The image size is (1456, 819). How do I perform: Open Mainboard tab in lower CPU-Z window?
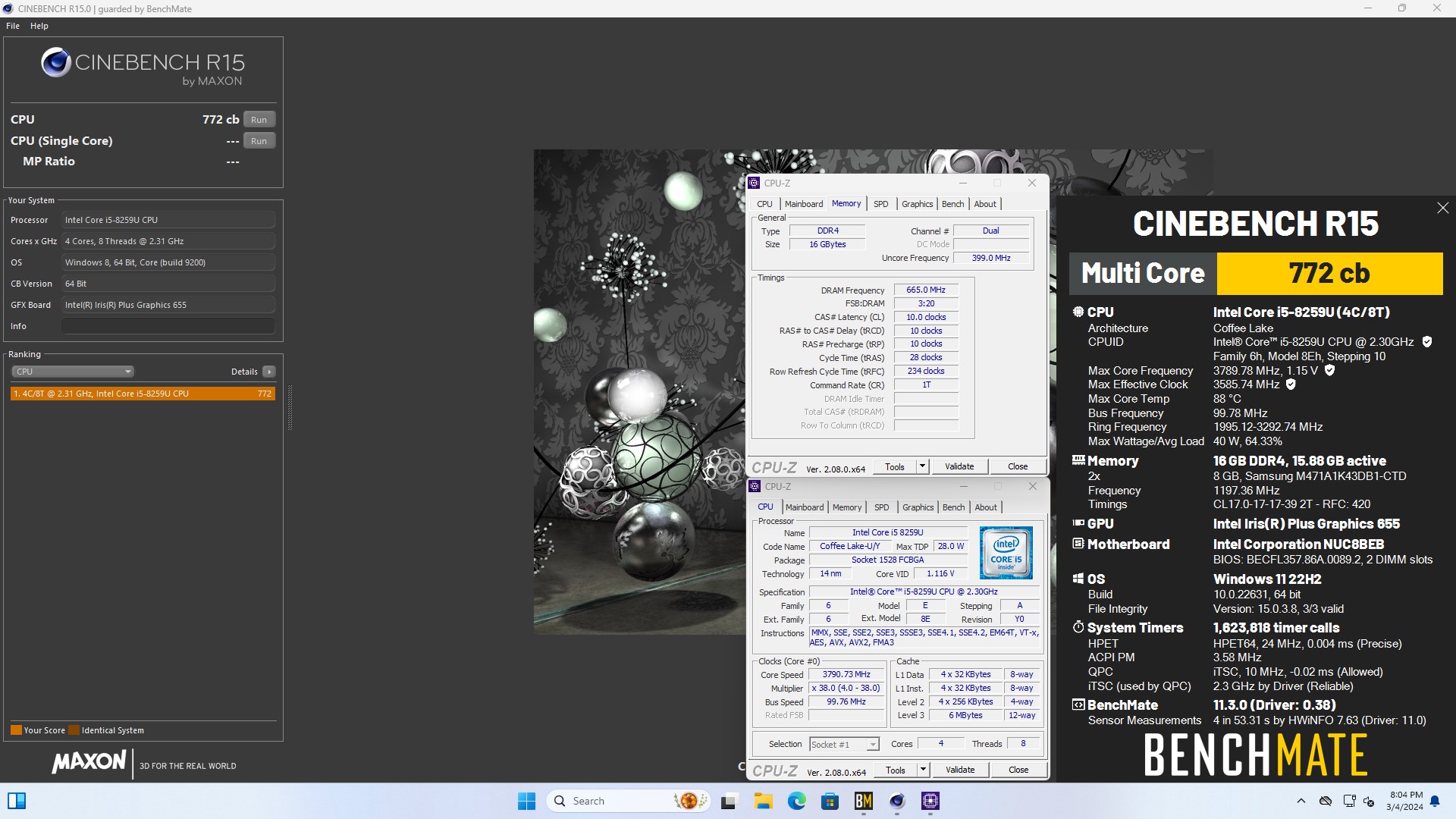pyautogui.click(x=805, y=507)
